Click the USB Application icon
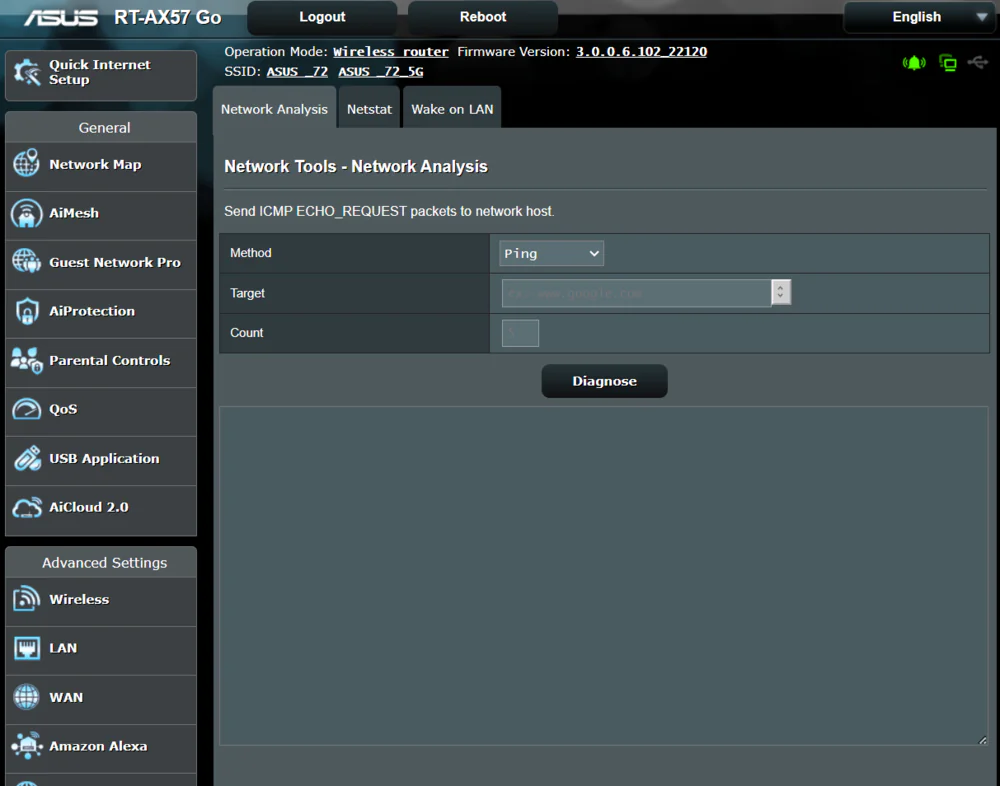This screenshot has width=1000, height=786. [27, 458]
